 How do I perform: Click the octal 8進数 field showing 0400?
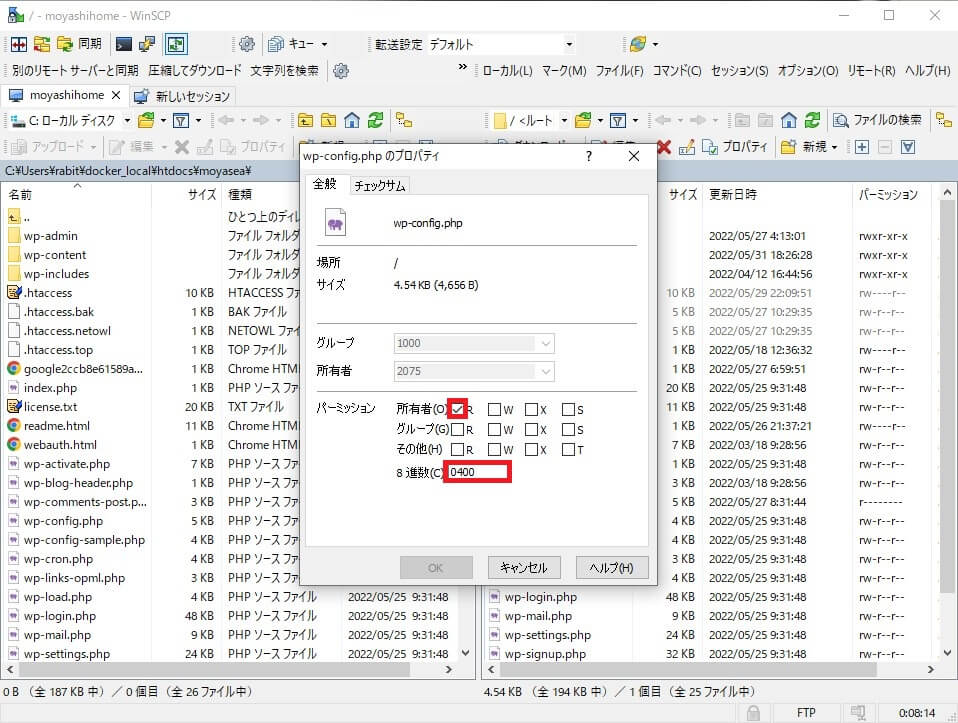(479, 471)
